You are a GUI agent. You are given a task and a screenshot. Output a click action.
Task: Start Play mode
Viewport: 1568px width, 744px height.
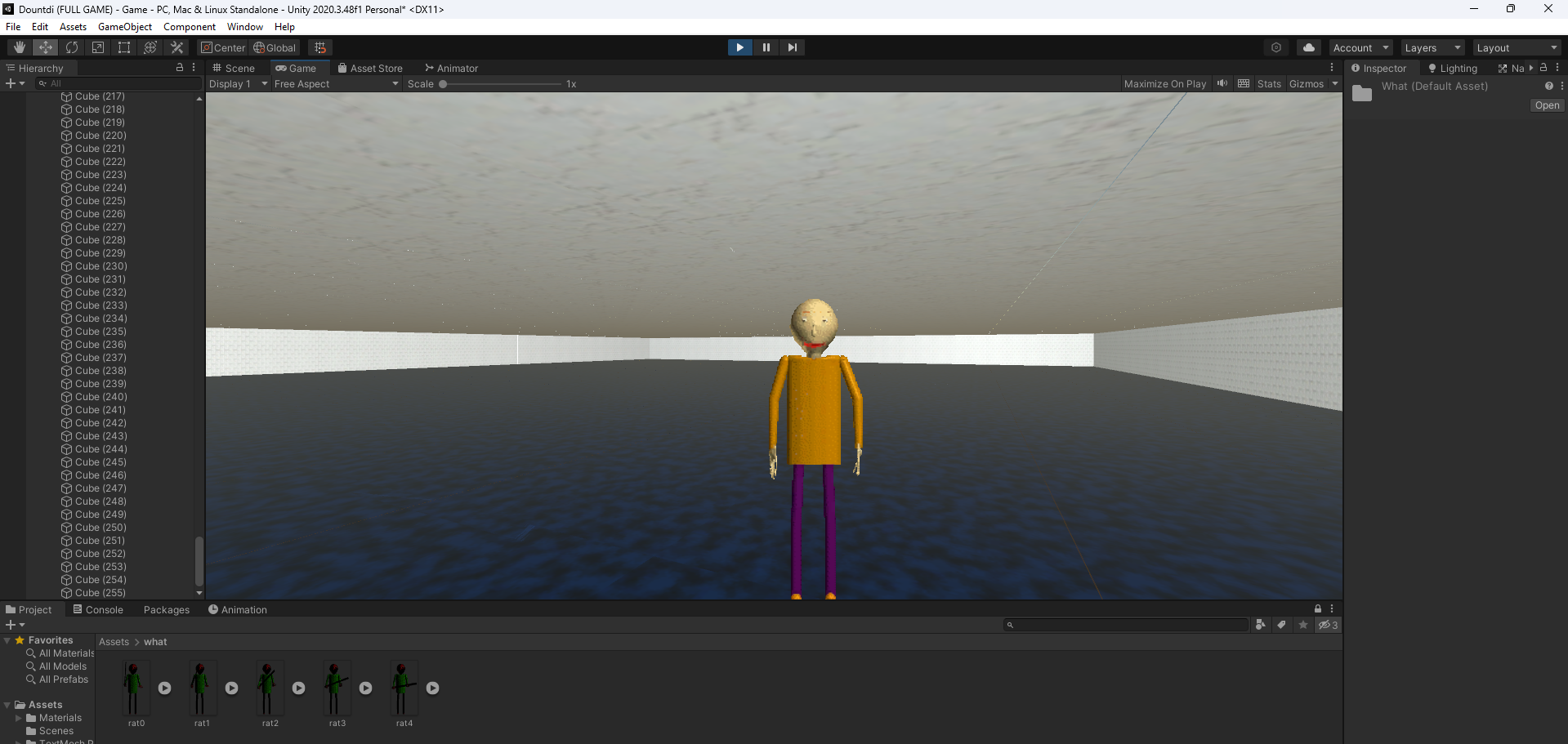(739, 47)
